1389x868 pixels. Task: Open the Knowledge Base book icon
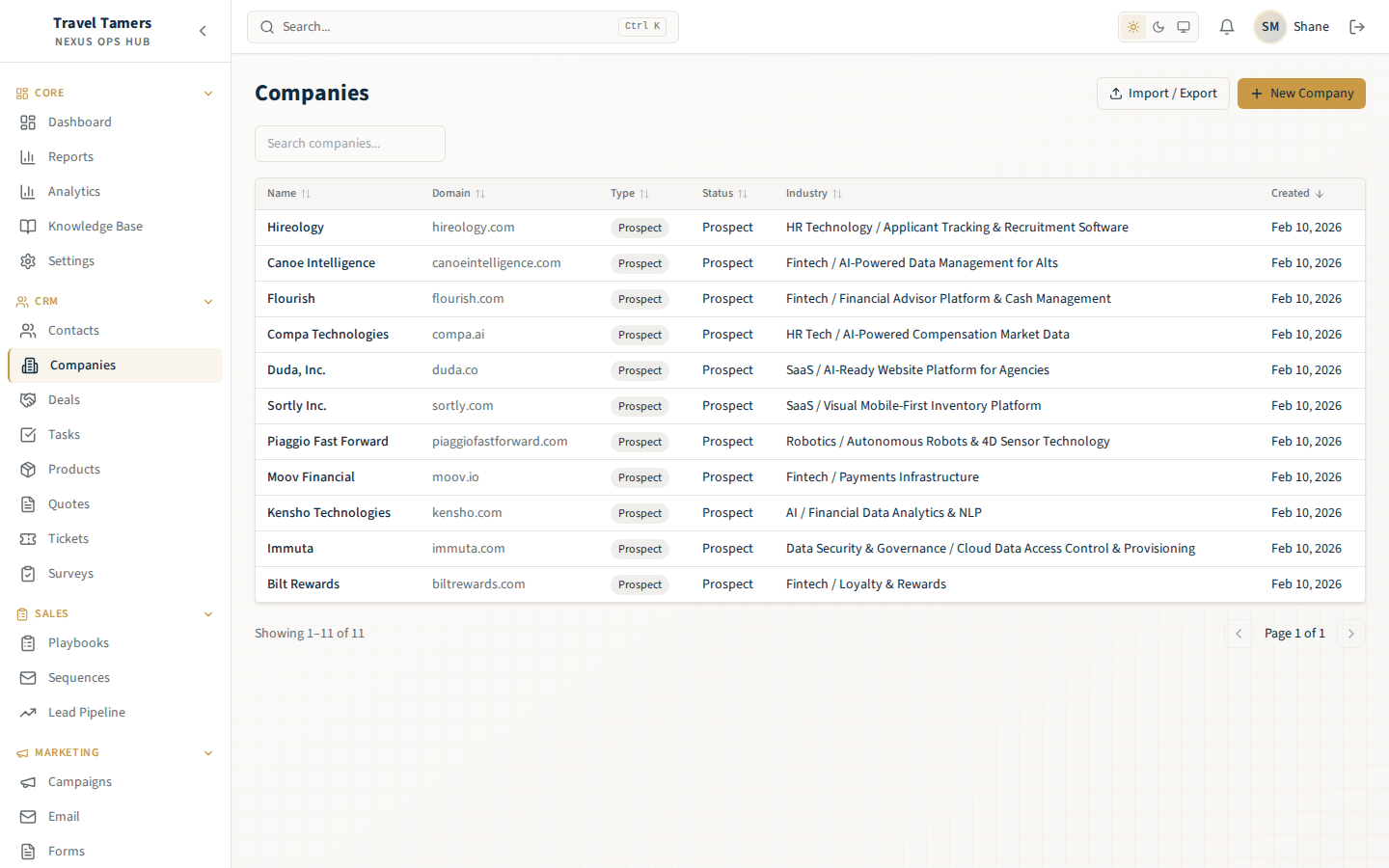25,226
